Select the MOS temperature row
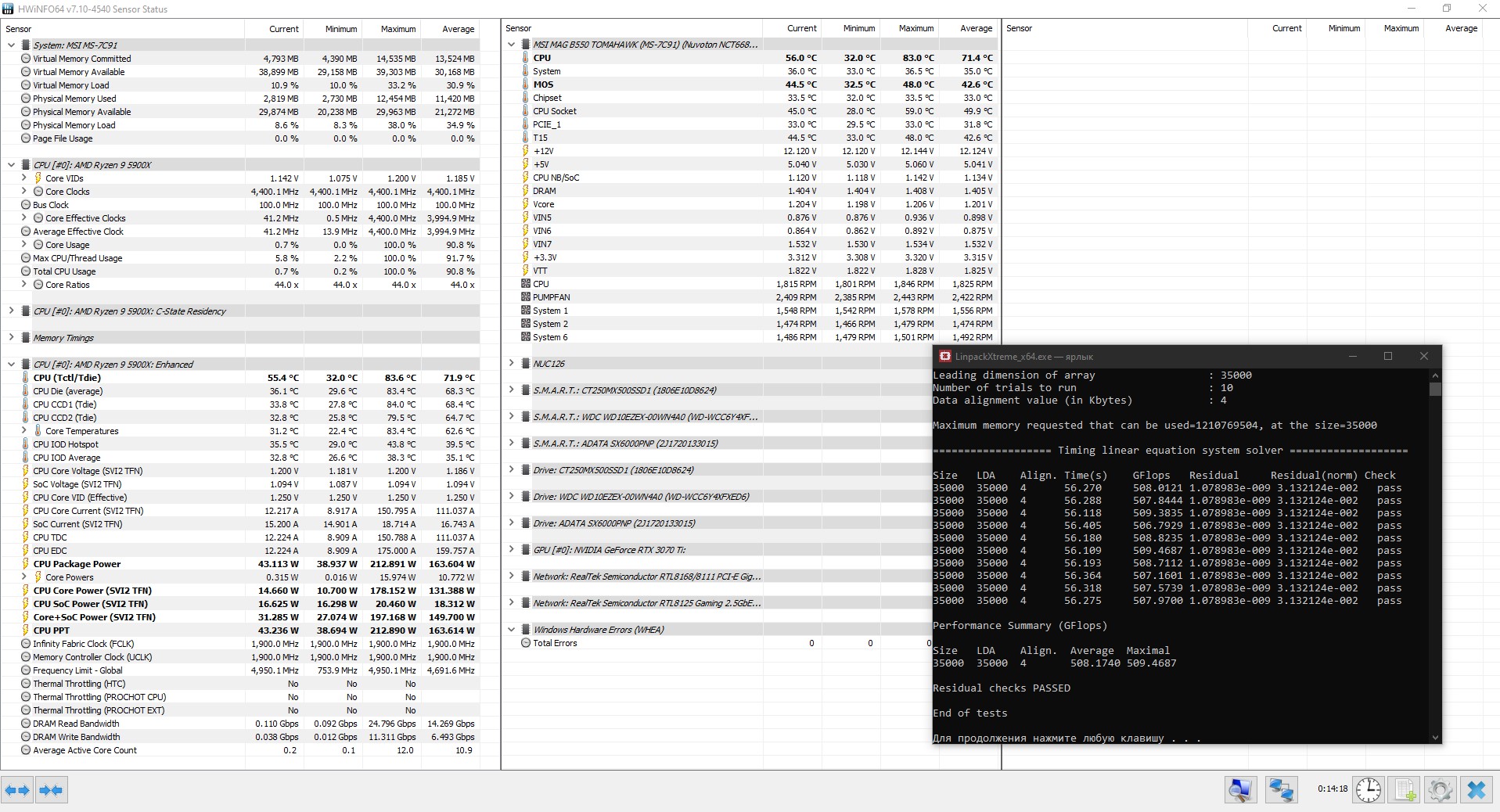The height and width of the screenshot is (812, 1500). (750, 84)
